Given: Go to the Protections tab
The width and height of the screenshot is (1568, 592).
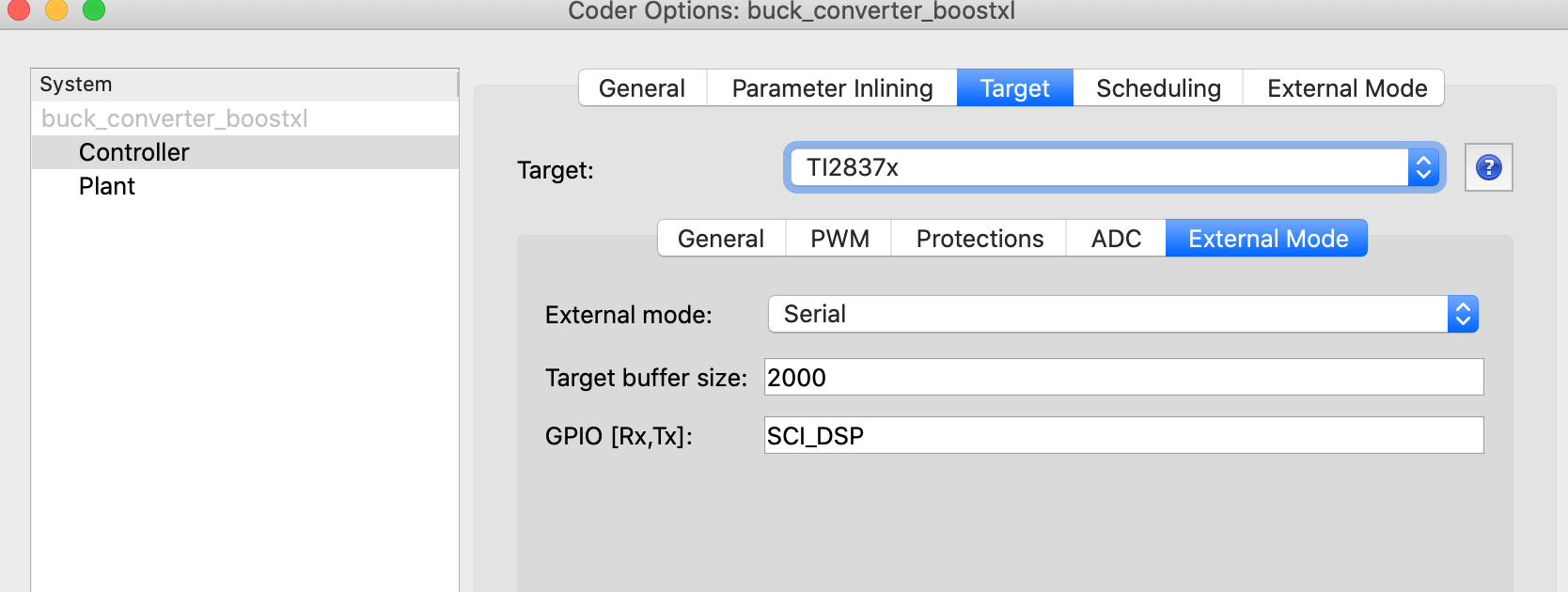Looking at the screenshot, I should pyautogui.click(x=980, y=239).
